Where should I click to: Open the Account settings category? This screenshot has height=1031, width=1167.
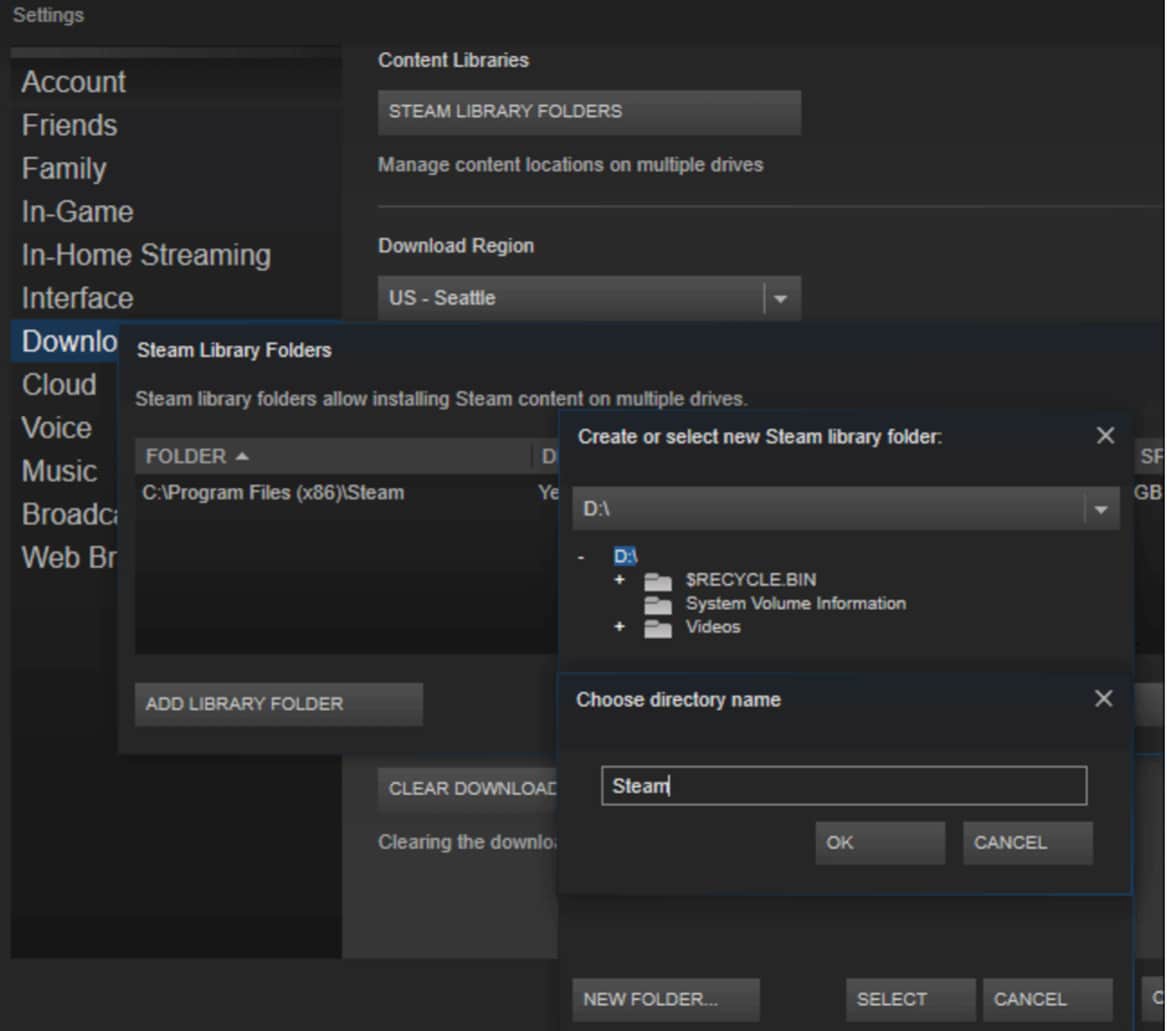73,81
